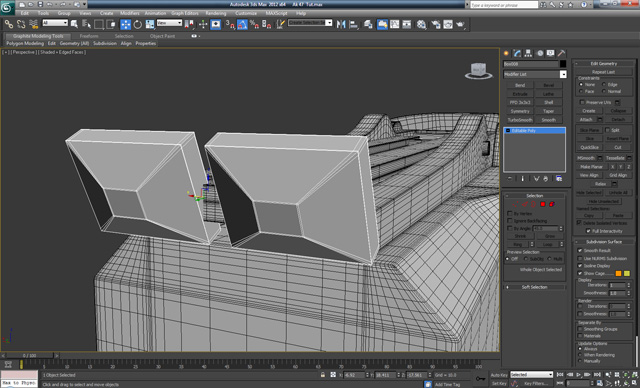Image resolution: width=640 pixels, height=388 pixels.
Task: Open the Graph Editors menu
Action: pyautogui.click(x=184, y=13)
